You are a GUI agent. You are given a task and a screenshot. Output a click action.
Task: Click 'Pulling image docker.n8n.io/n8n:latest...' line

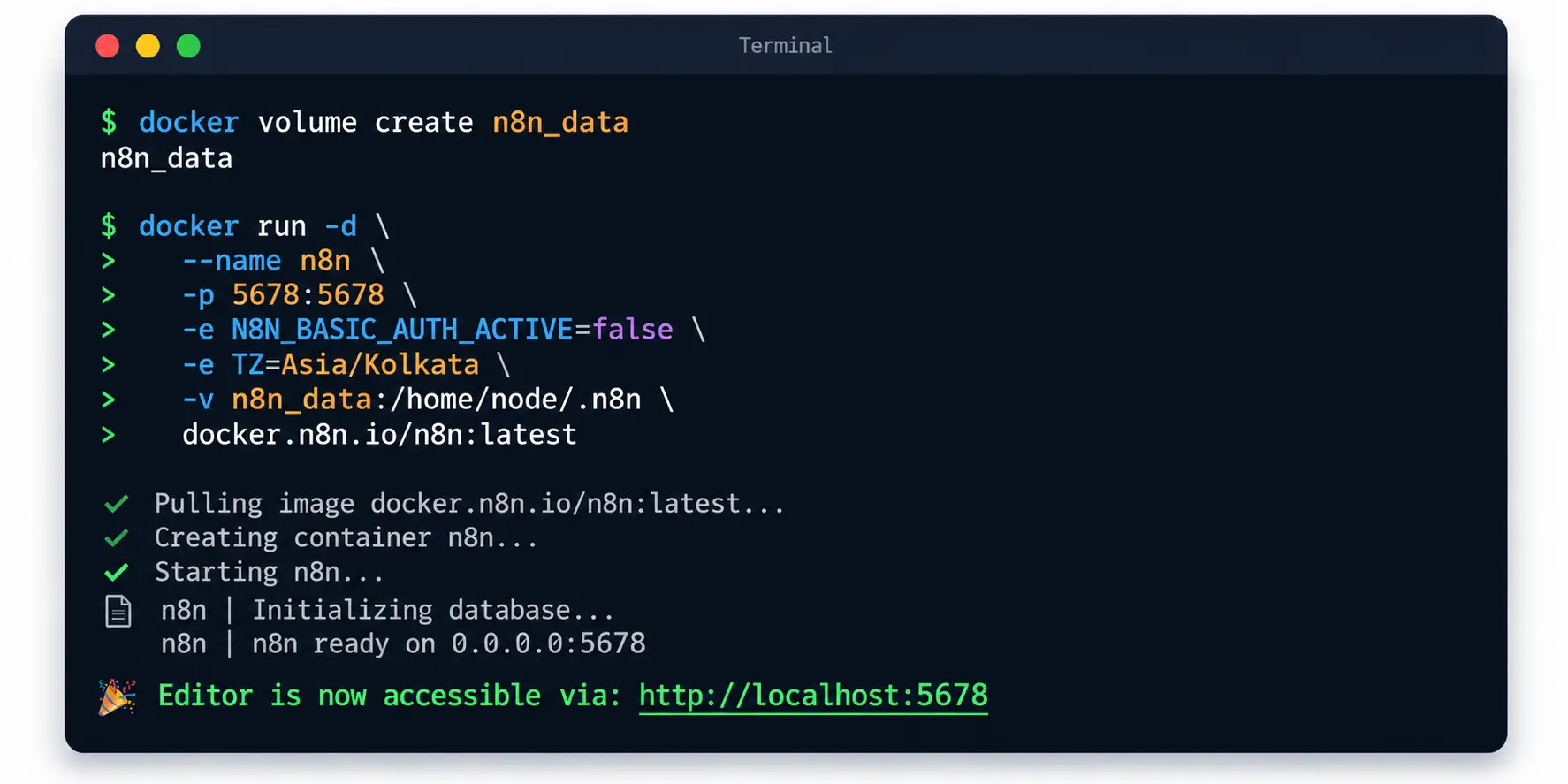tap(469, 504)
